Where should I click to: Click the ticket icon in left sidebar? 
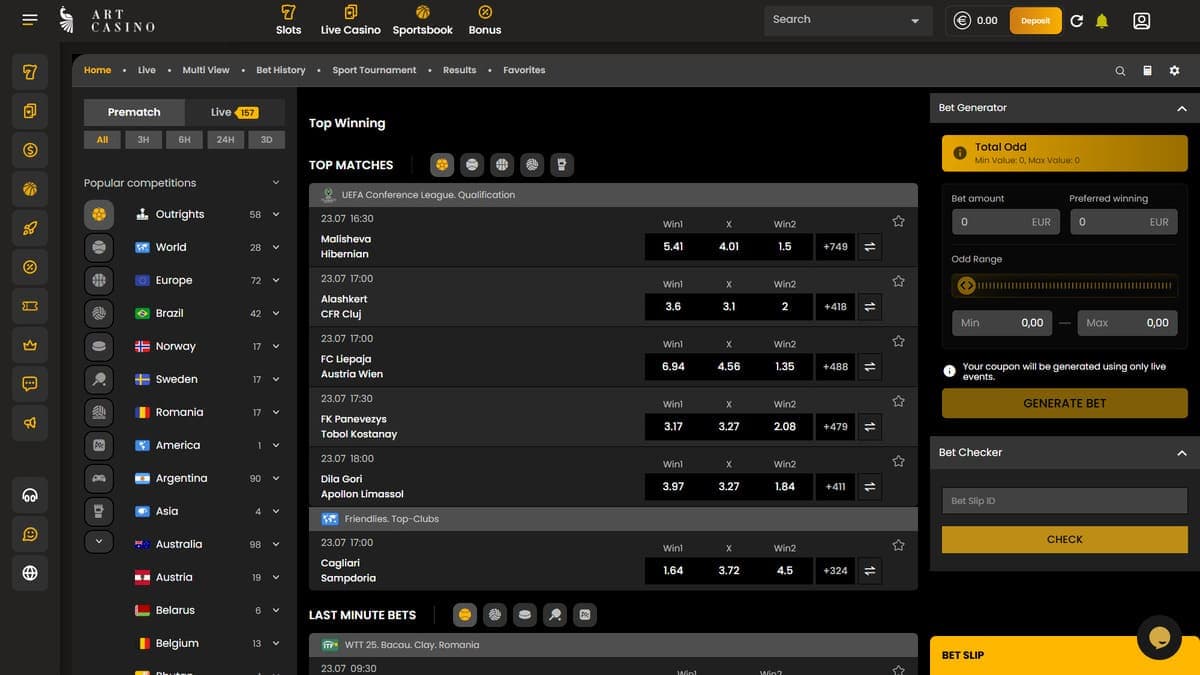(x=30, y=306)
